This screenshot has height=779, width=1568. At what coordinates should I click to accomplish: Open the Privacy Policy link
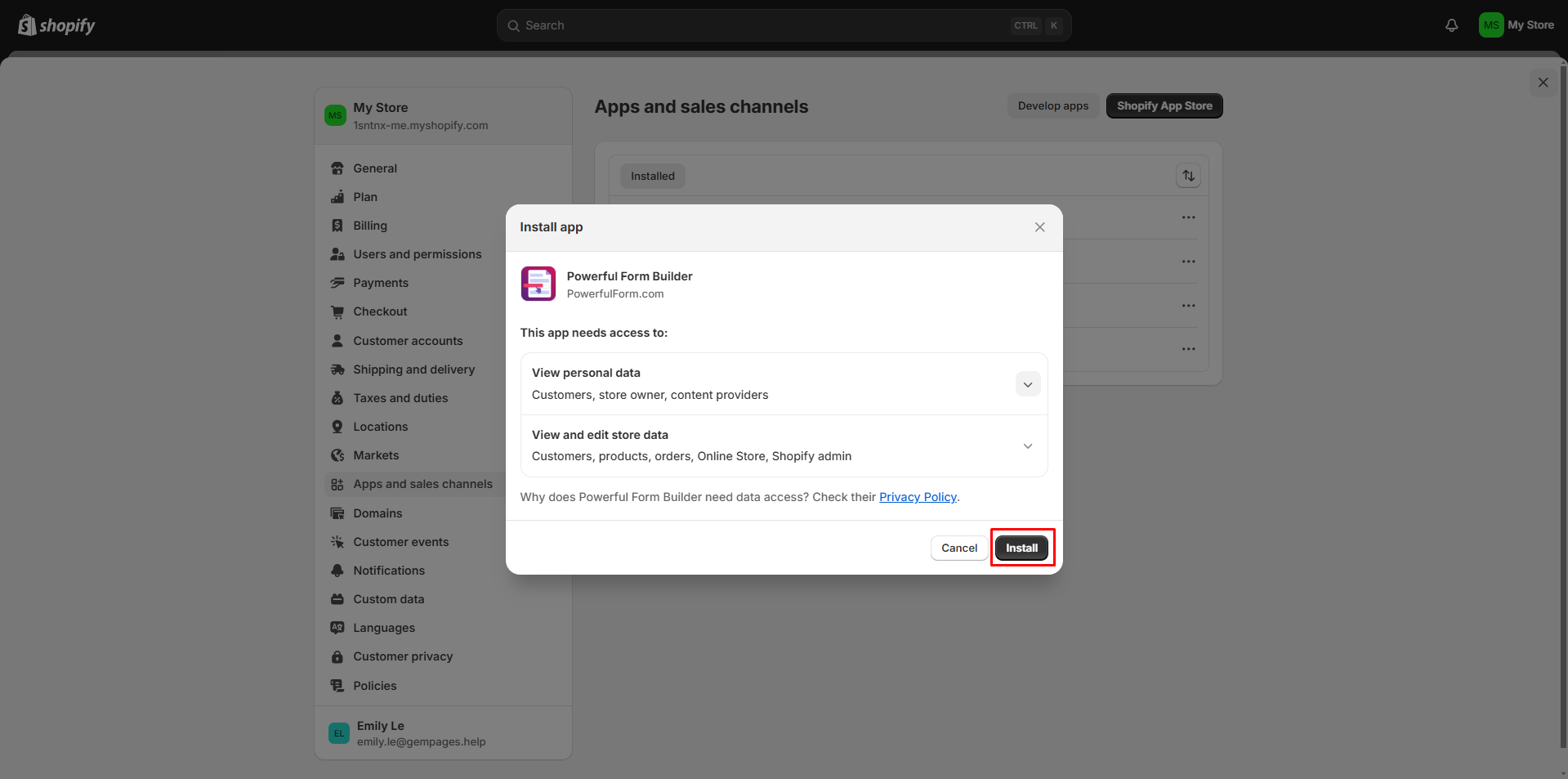pos(918,496)
